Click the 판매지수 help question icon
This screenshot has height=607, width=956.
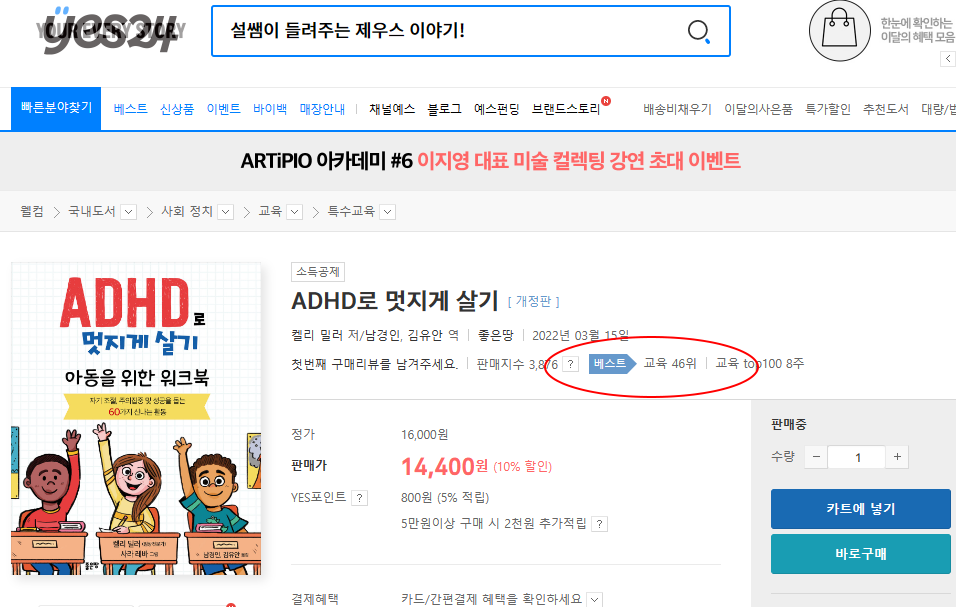pyautogui.click(x=570, y=364)
